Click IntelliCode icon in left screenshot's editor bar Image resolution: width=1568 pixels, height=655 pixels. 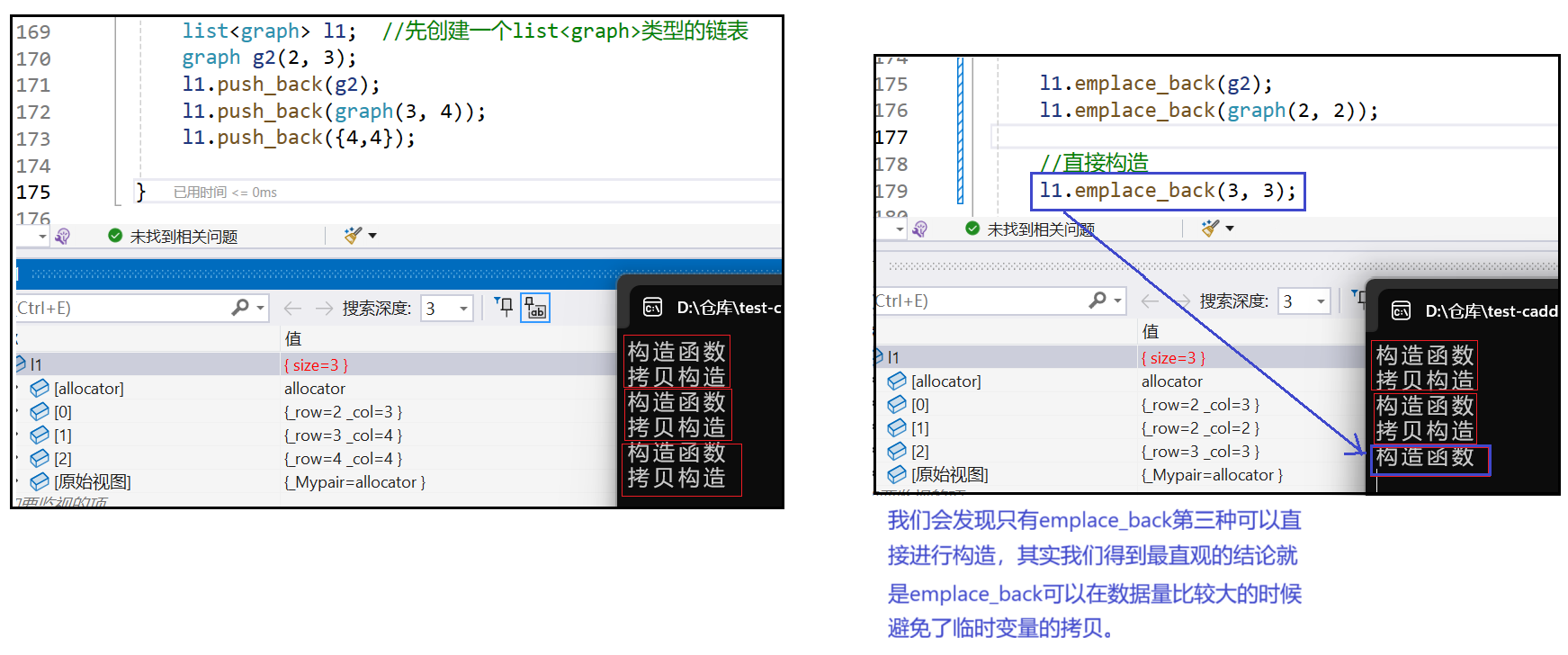tap(62, 236)
